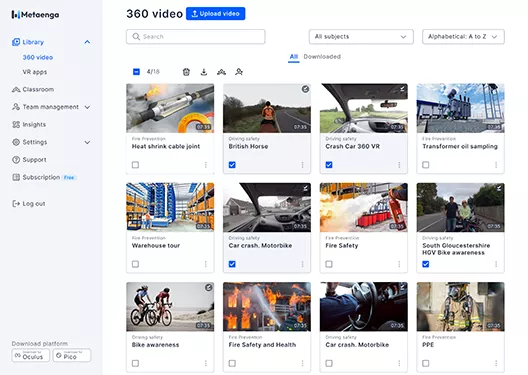
Task: Open three-dot menu for Transformer oil sampling
Action: pos(496,165)
